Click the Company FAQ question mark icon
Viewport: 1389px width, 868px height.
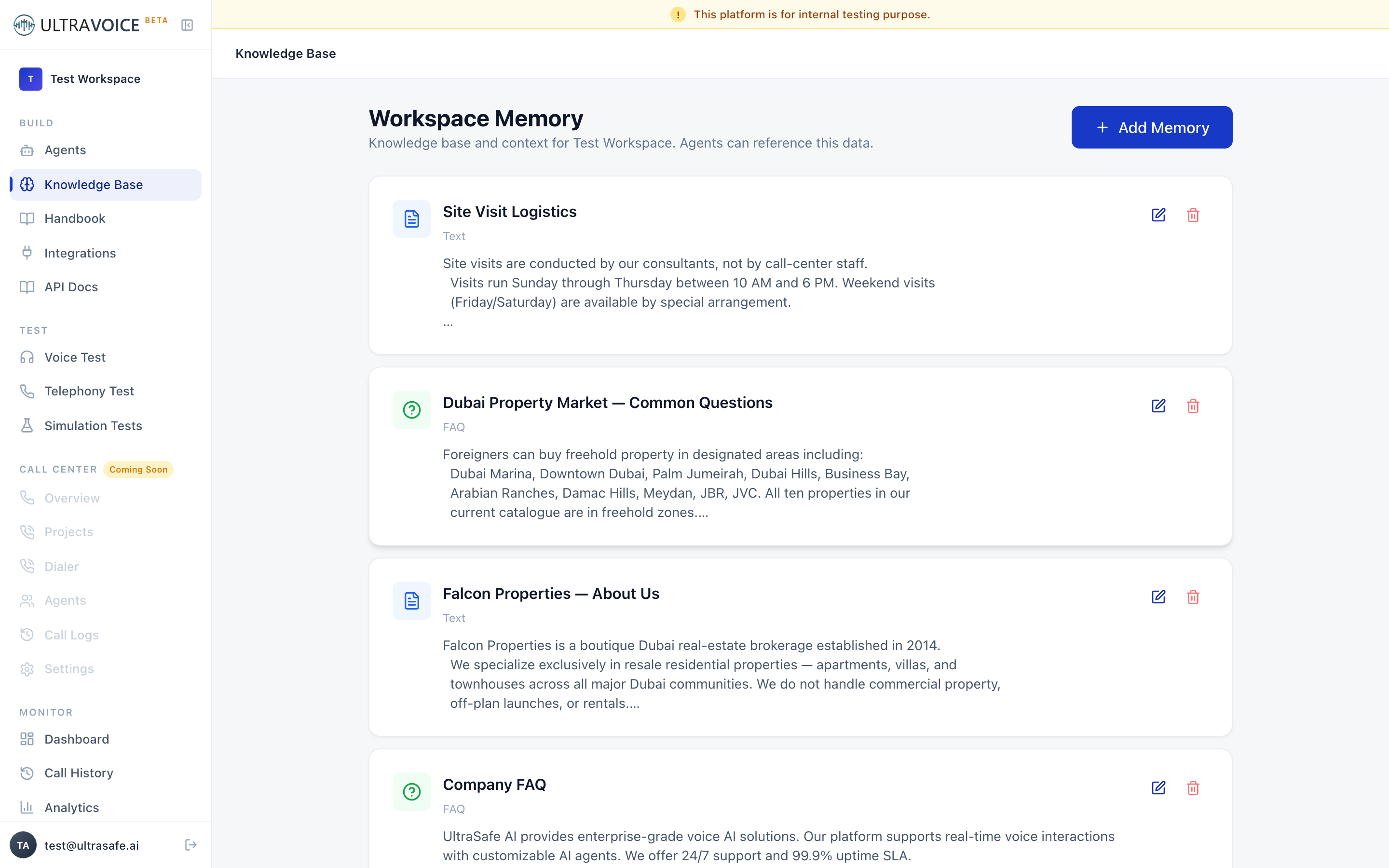click(411, 792)
